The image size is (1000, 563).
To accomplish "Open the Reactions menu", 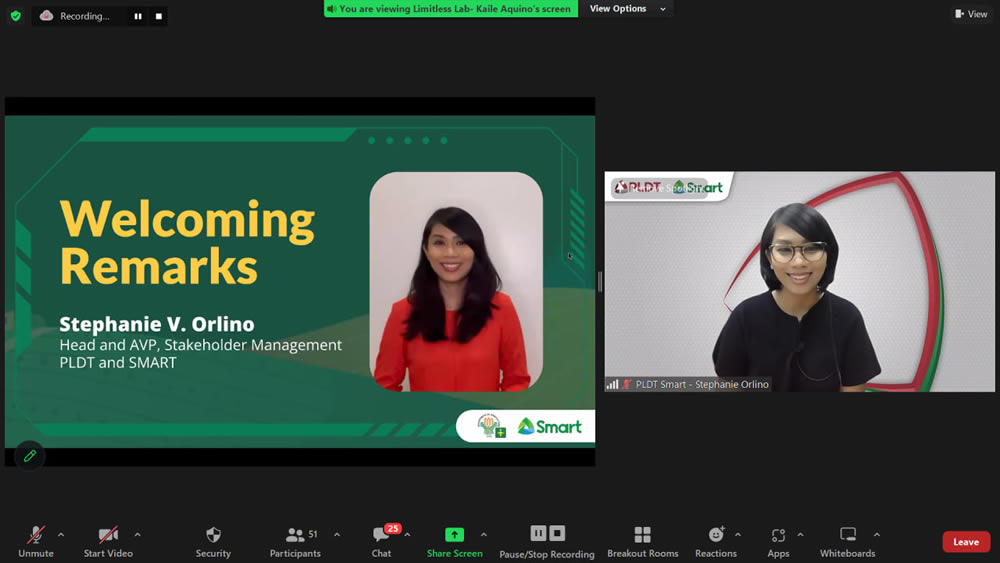I will pos(716,542).
